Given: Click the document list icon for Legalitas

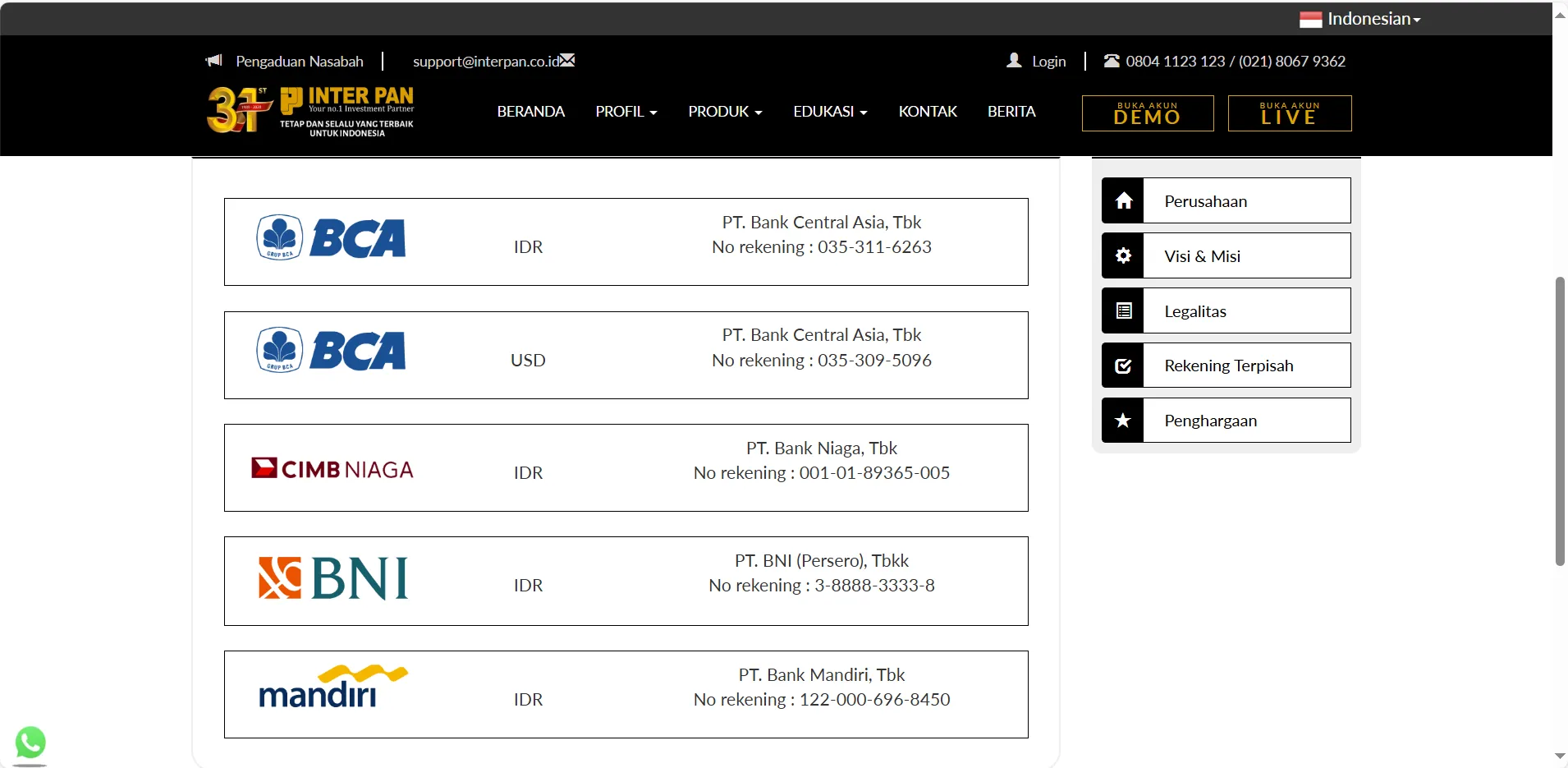Looking at the screenshot, I should [x=1123, y=310].
